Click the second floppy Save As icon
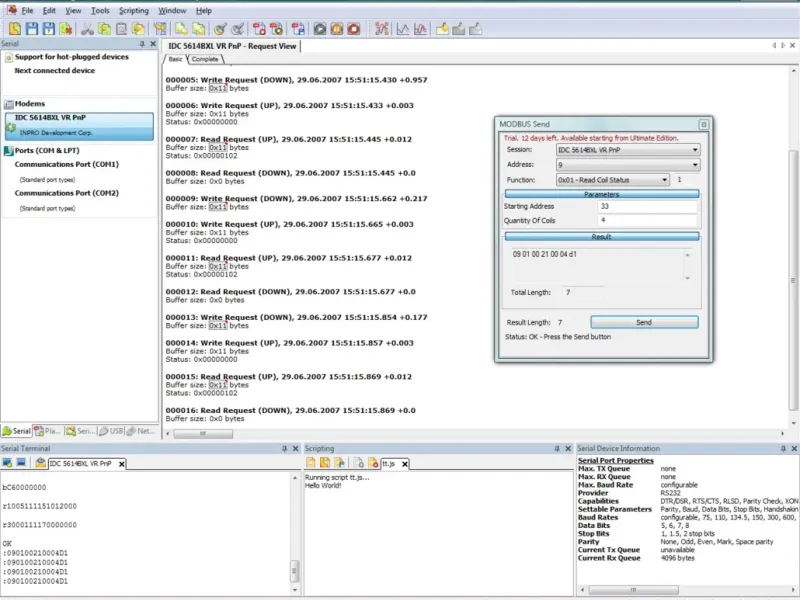Viewport: 800px width, 600px height. [48, 29]
